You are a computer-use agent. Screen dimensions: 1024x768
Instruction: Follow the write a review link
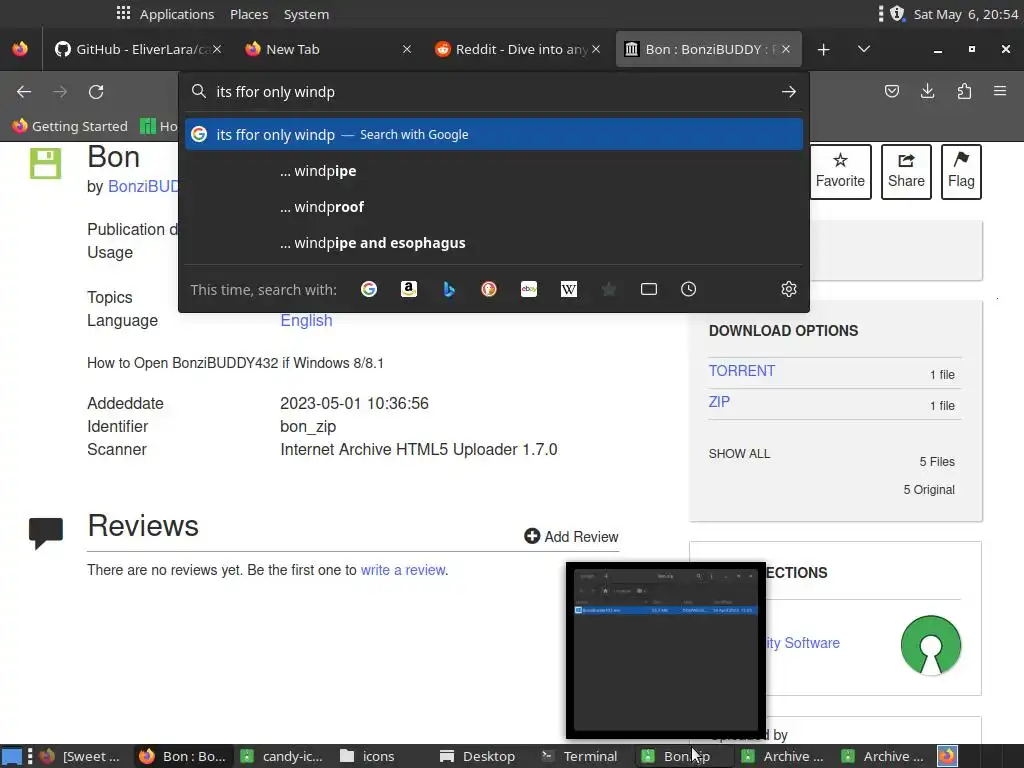(403, 570)
